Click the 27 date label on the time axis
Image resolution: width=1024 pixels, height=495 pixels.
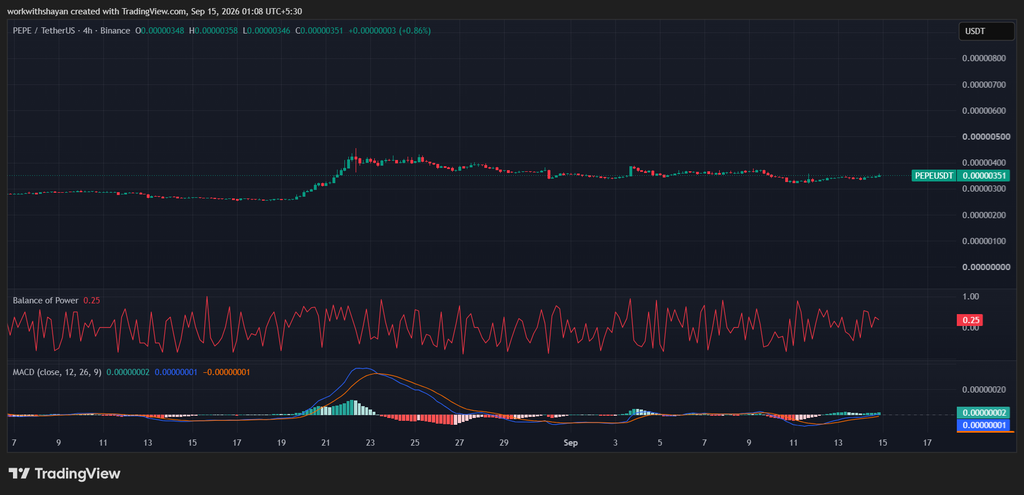(x=459, y=443)
